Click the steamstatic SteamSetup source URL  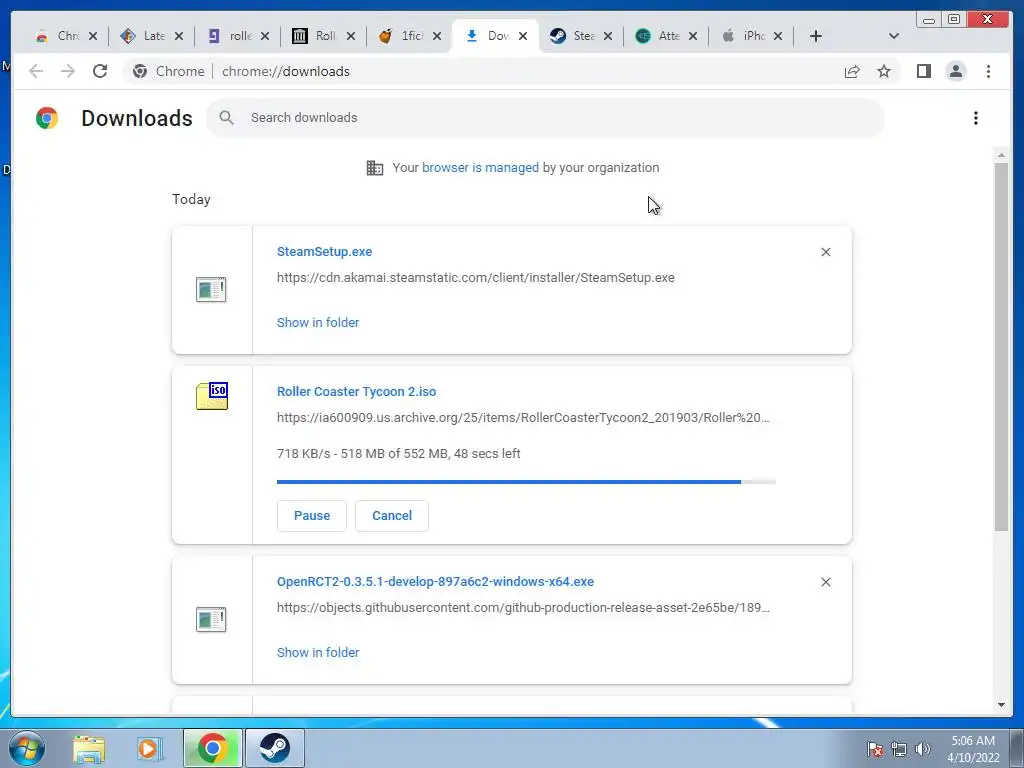pos(475,278)
